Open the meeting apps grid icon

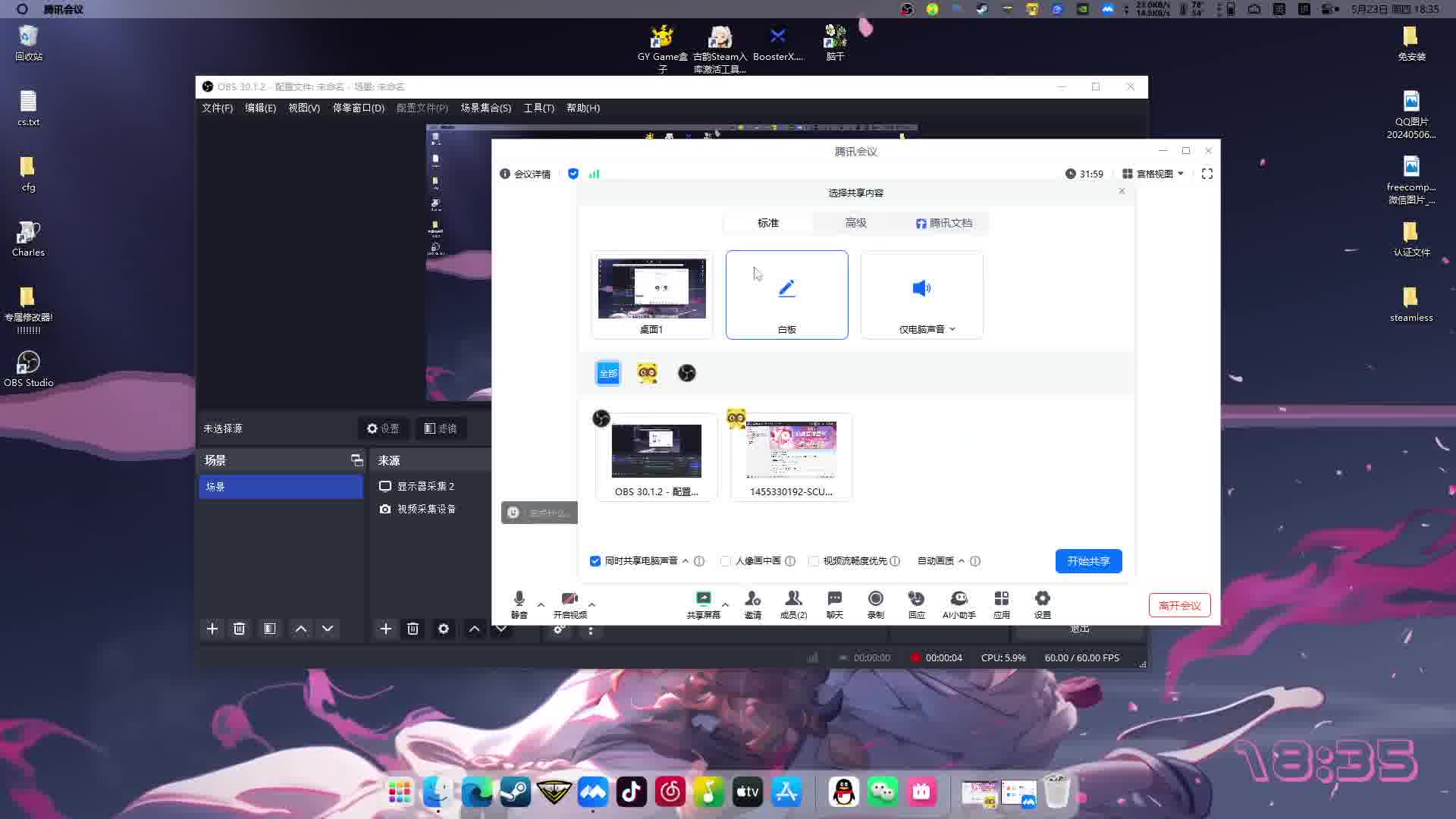1001,599
